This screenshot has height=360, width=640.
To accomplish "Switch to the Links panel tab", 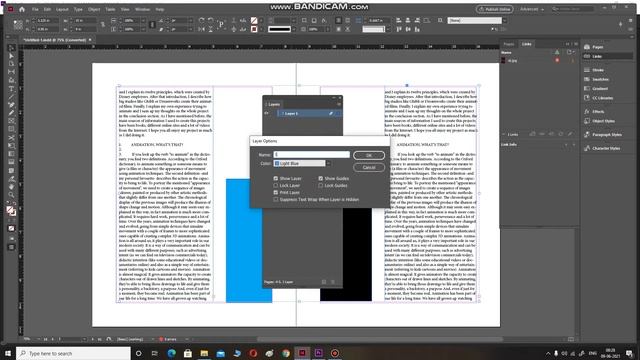I will [x=527, y=44].
